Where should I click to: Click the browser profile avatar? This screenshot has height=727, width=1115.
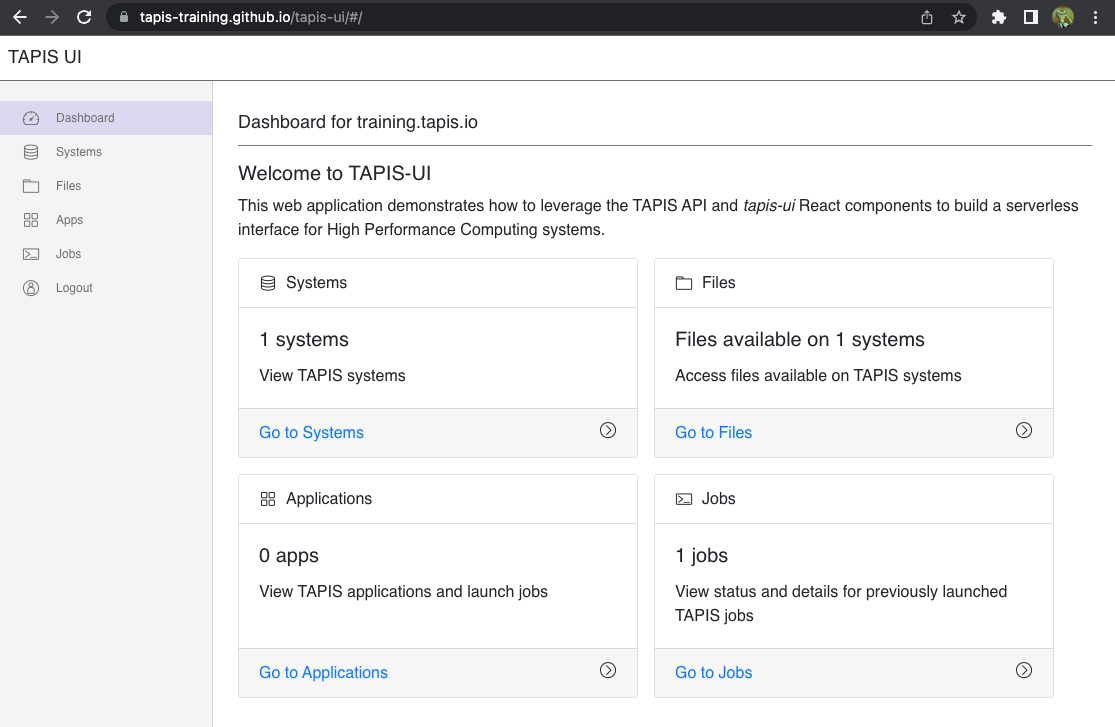click(x=1064, y=17)
